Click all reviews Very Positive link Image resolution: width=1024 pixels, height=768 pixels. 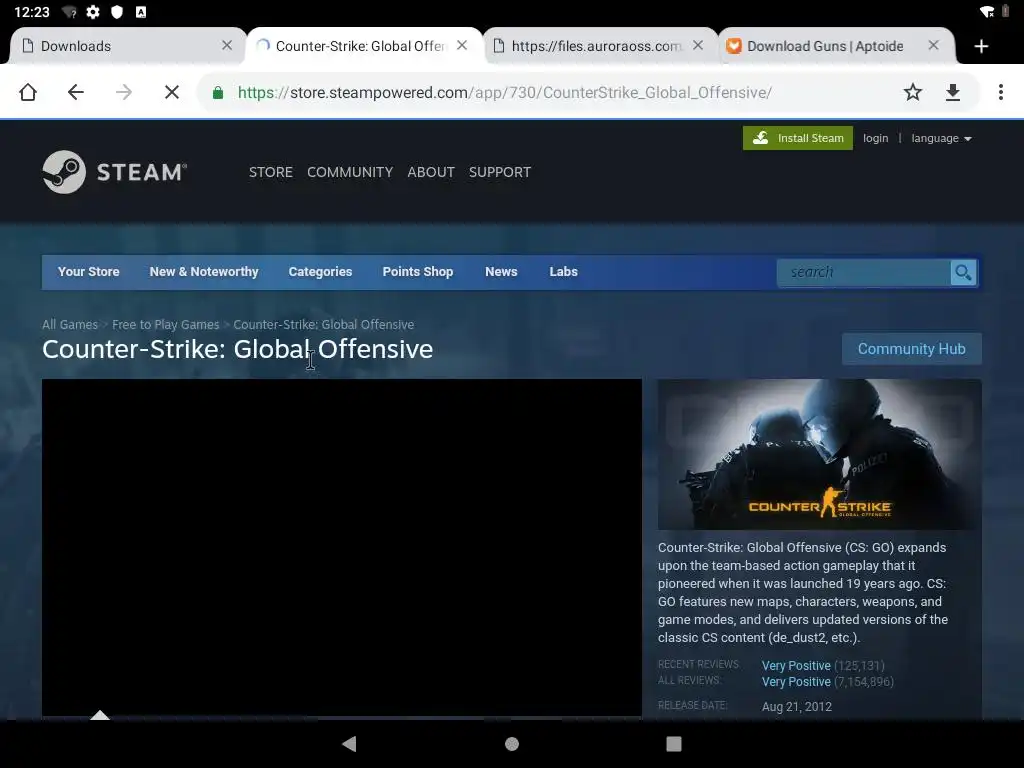click(x=796, y=682)
